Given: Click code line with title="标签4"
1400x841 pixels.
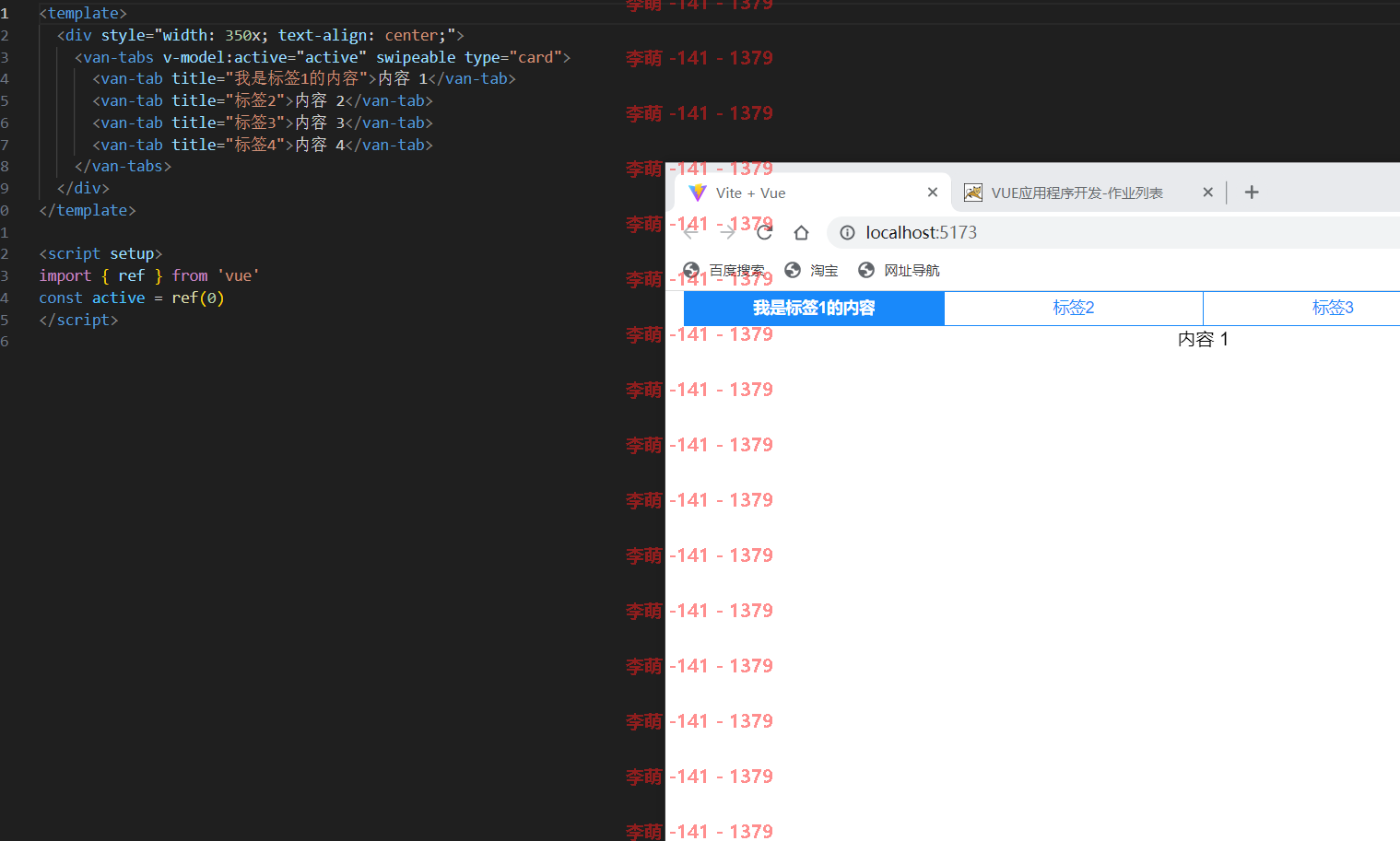Looking at the screenshot, I should 263,145.
